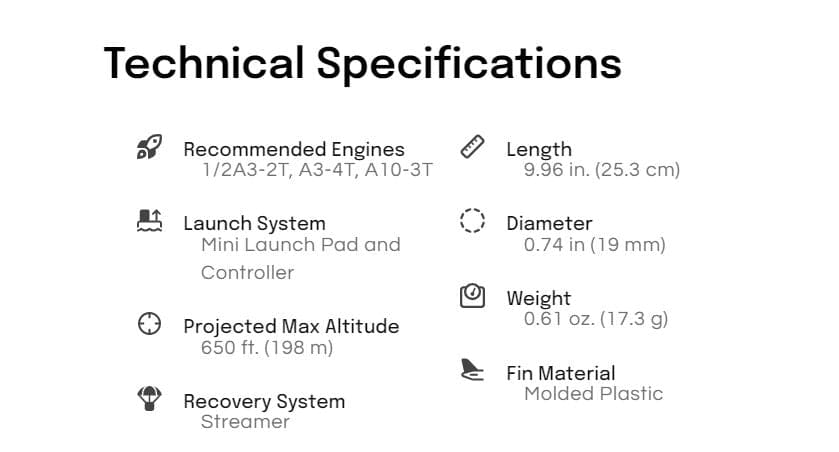Click the Recommended Engines label
The height and width of the screenshot is (452, 839).
point(293,150)
